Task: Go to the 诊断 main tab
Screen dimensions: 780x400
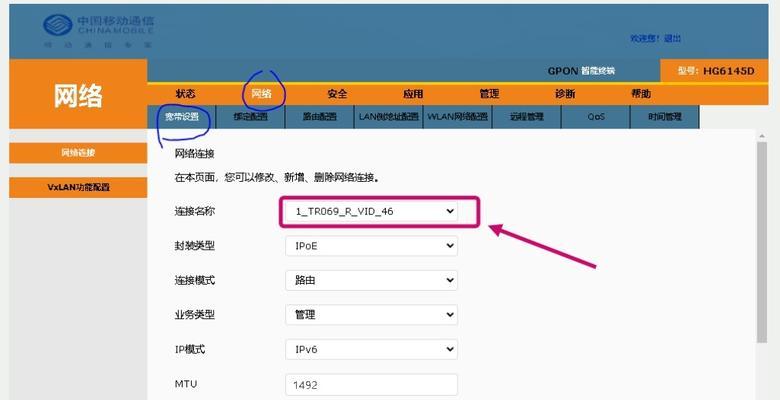Action: [565, 94]
